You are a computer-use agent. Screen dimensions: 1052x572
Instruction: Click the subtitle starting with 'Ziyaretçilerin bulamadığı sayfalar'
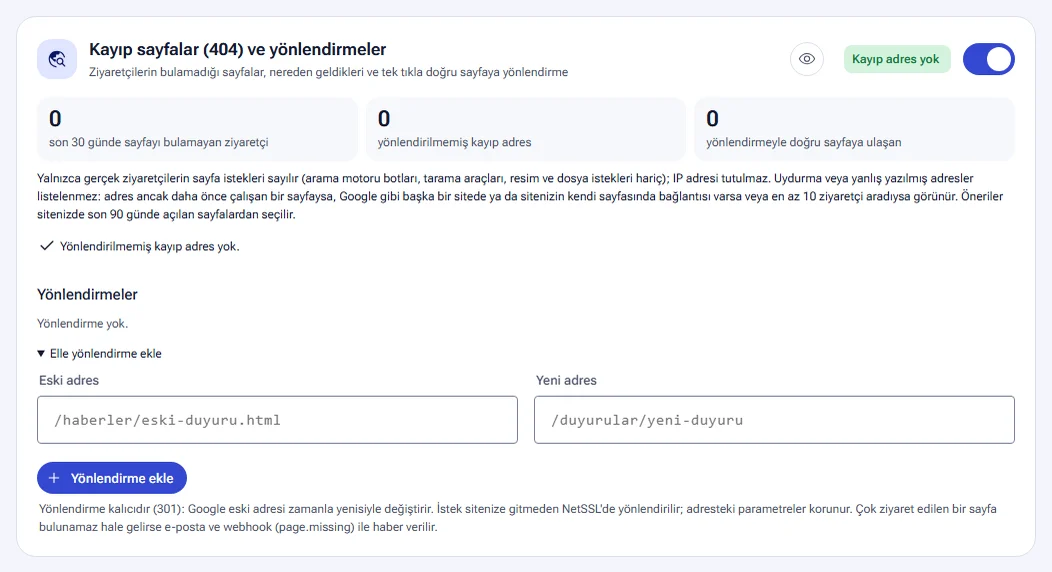(x=329, y=72)
